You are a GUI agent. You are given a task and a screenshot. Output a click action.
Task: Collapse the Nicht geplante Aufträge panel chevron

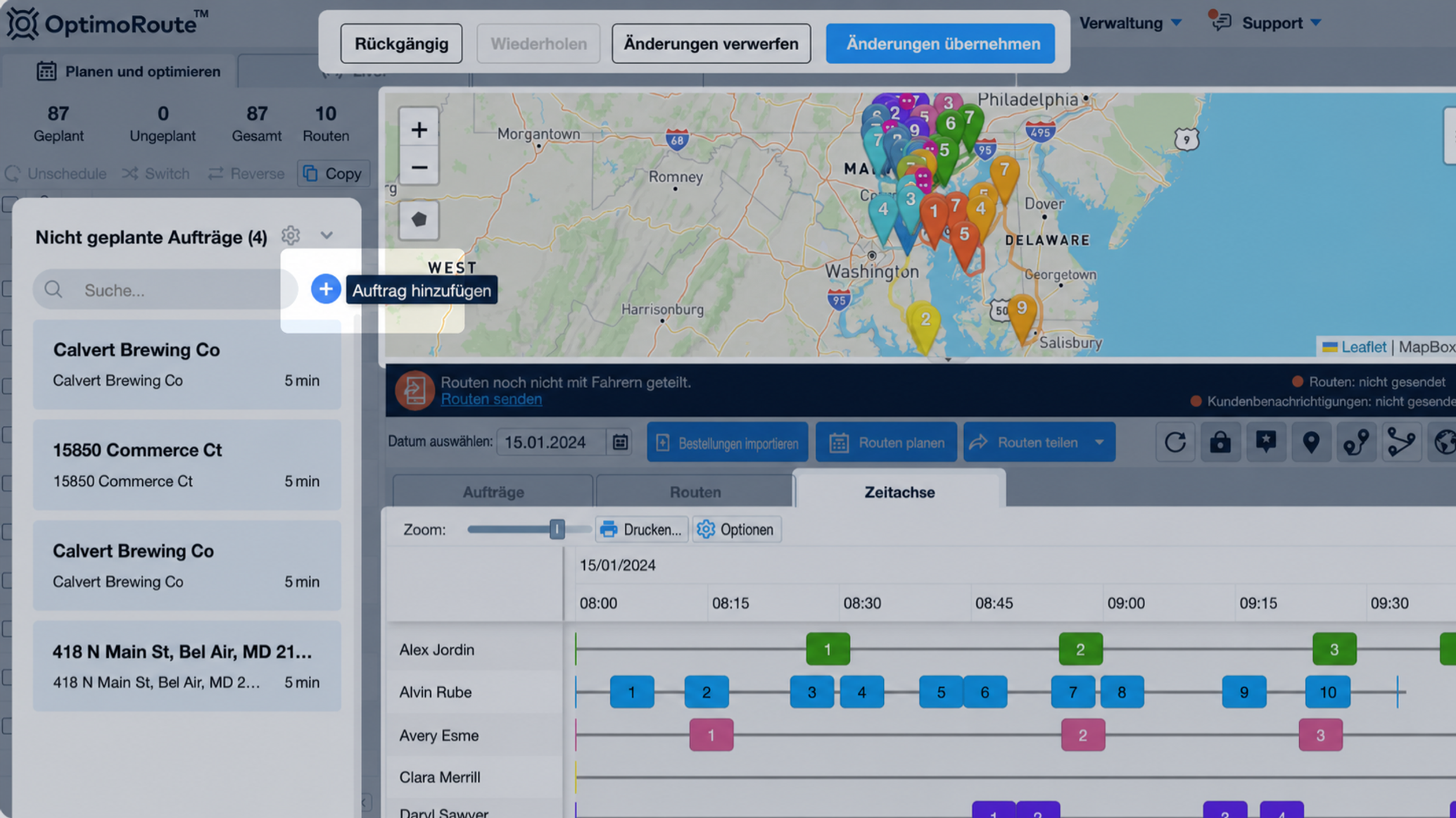(327, 236)
